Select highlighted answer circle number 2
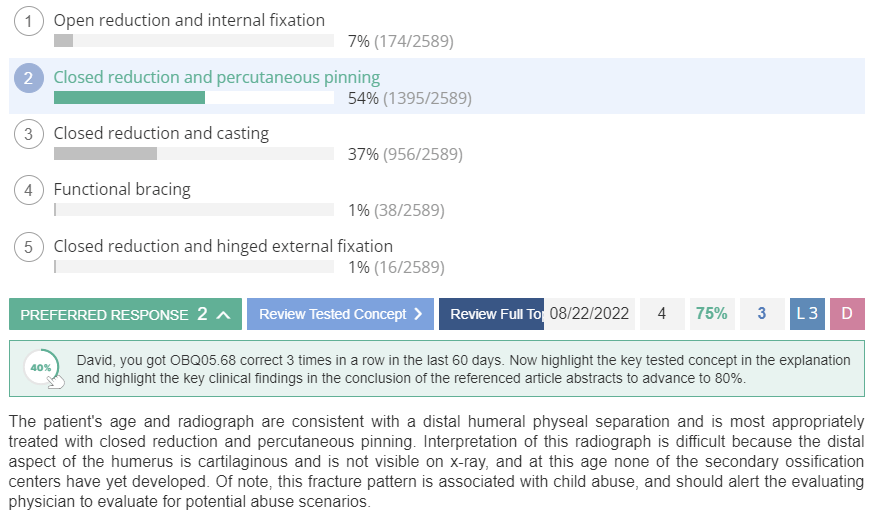Viewport: 895px width, 522px height. (29, 78)
